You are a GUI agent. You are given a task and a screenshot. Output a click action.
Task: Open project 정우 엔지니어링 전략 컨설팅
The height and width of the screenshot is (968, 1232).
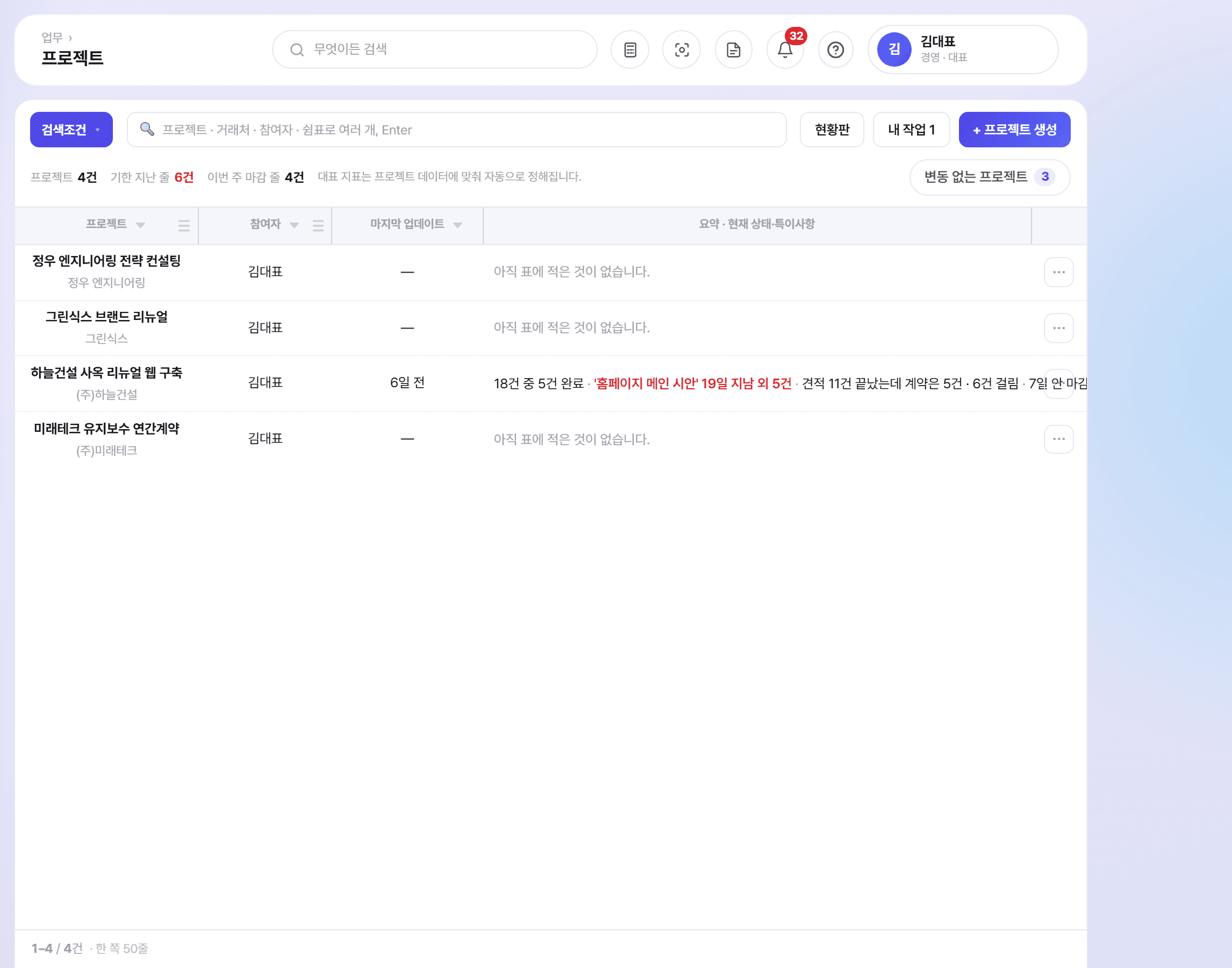pos(106,261)
